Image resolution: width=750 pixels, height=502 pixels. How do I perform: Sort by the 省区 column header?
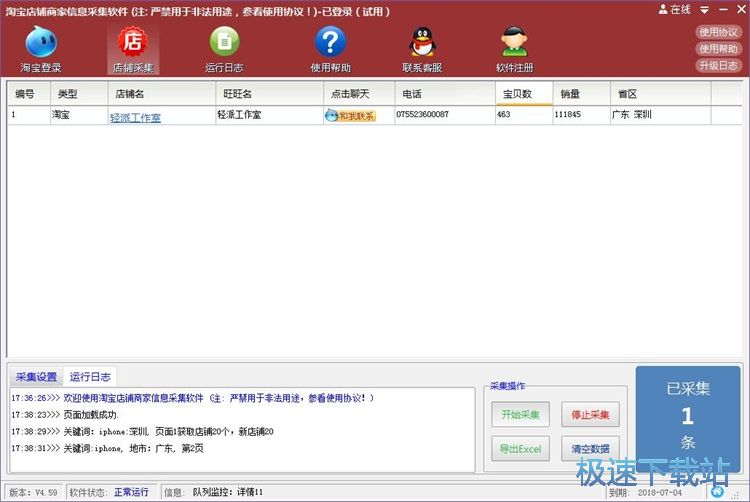[x=661, y=94]
